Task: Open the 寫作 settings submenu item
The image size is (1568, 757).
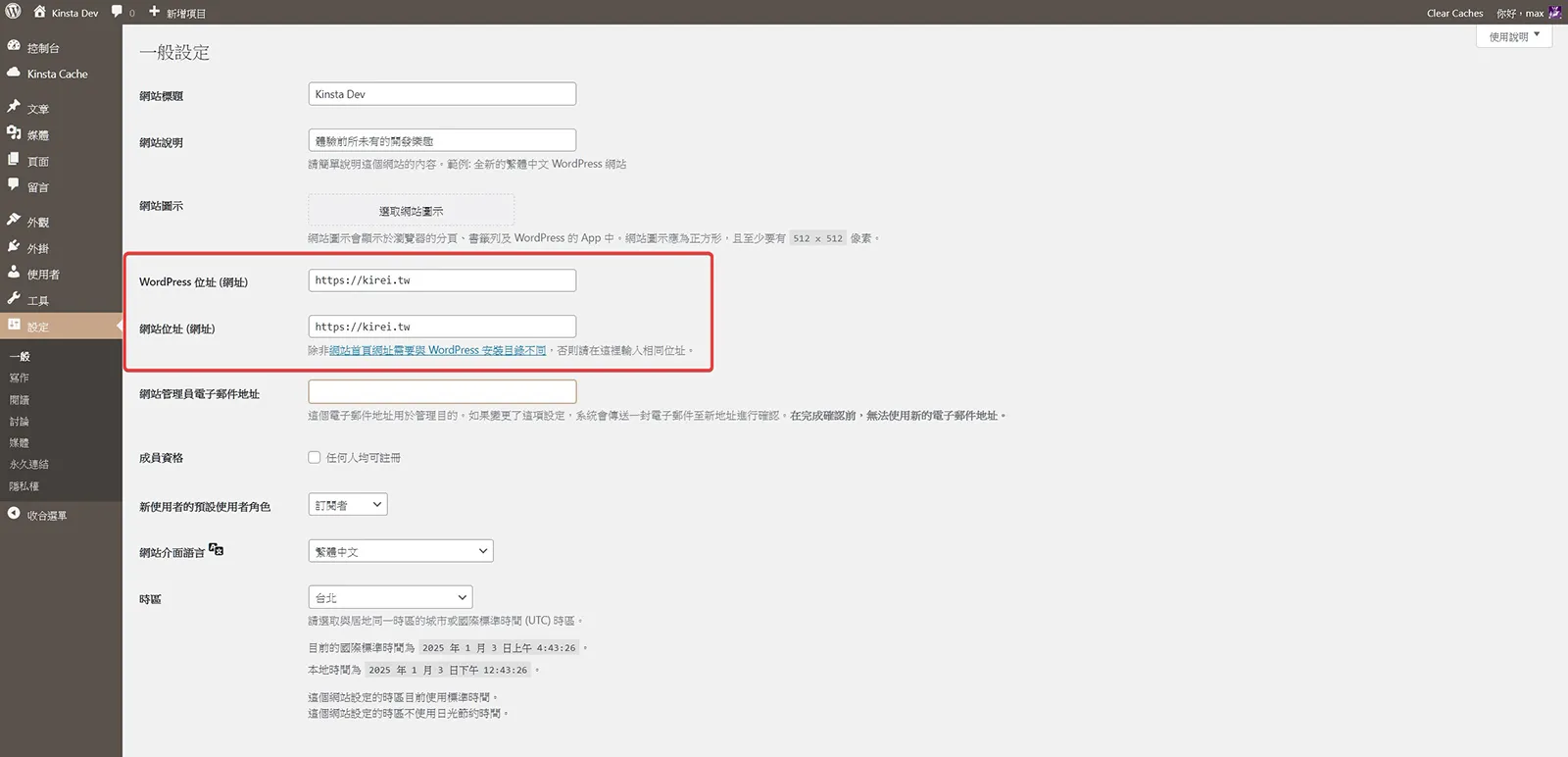Action: point(20,378)
